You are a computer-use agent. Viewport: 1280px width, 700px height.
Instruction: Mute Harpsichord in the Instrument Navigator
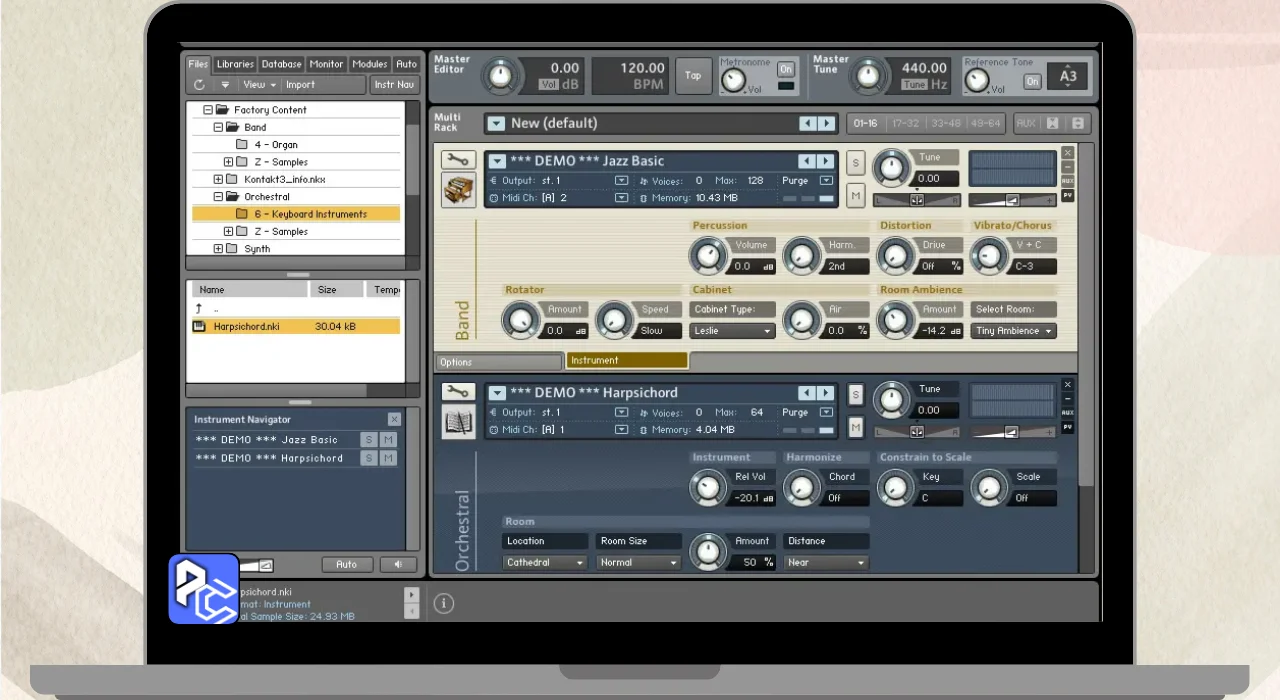coord(388,458)
